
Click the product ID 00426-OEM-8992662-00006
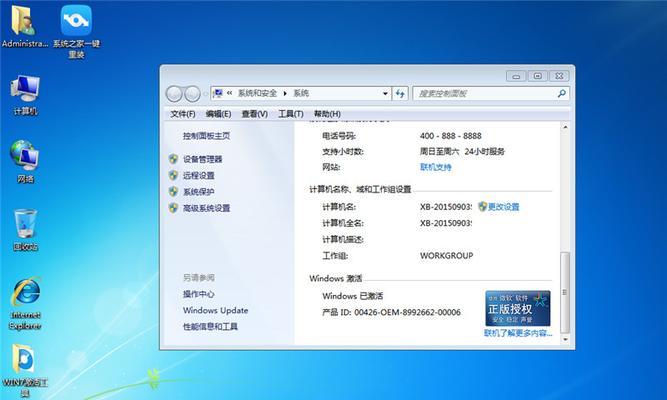[x=407, y=312]
